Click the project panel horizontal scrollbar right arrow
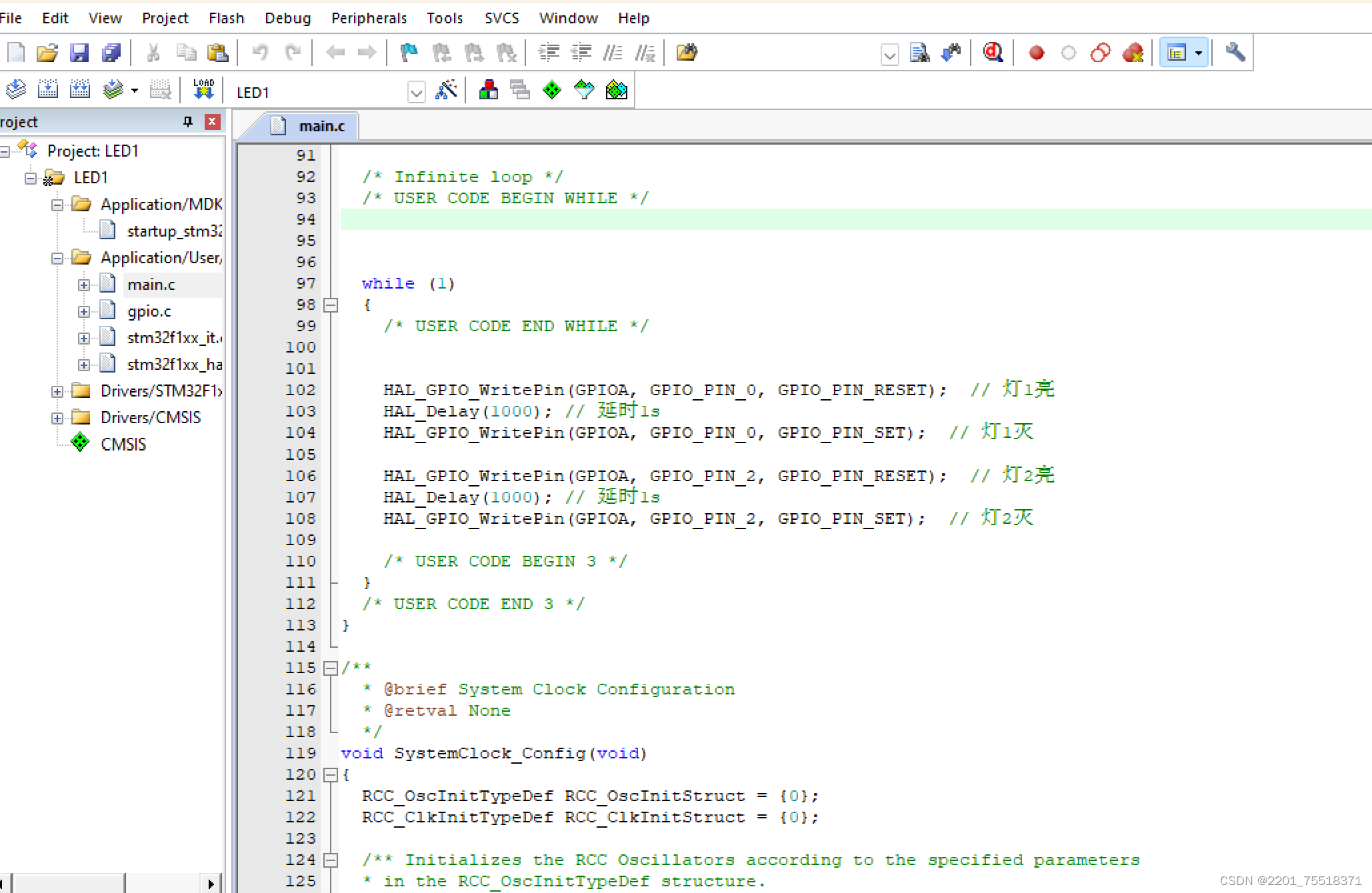The height and width of the screenshot is (893, 1372). [x=211, y=884]
